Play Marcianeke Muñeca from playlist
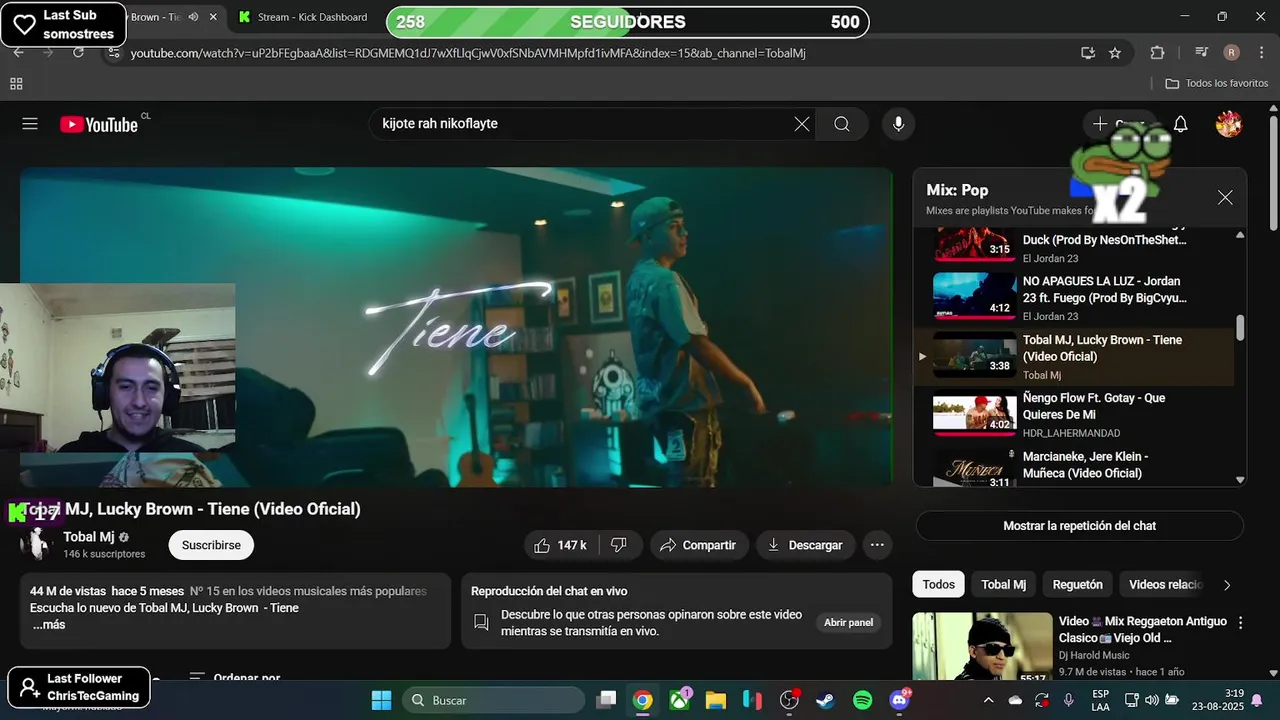Screen dimensions: 1280x720 [x=1073, y=466]
